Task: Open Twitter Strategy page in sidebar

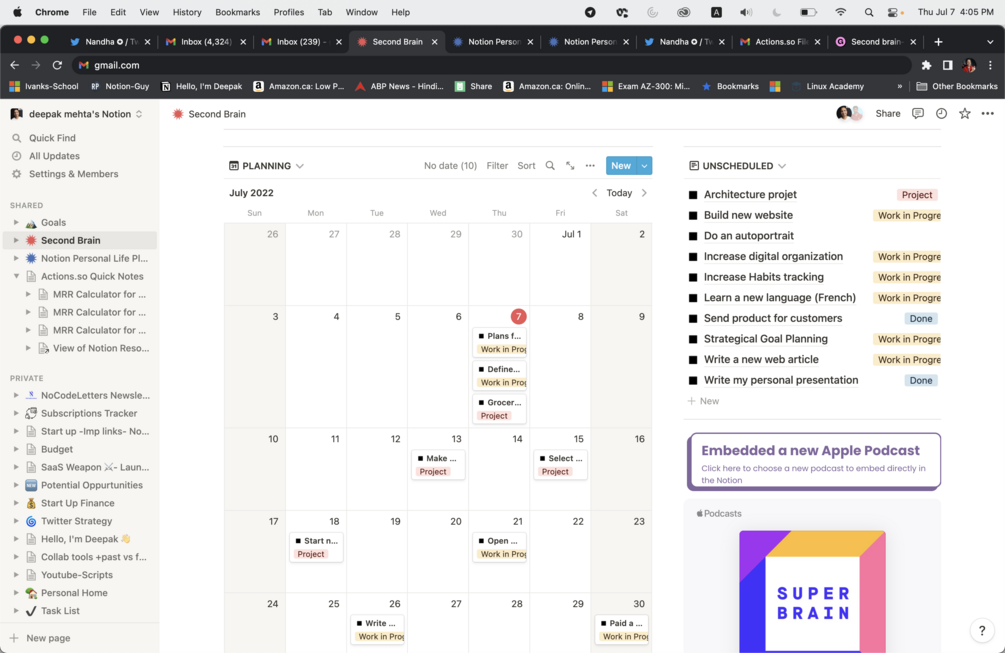Action: (x=76, y=521)
